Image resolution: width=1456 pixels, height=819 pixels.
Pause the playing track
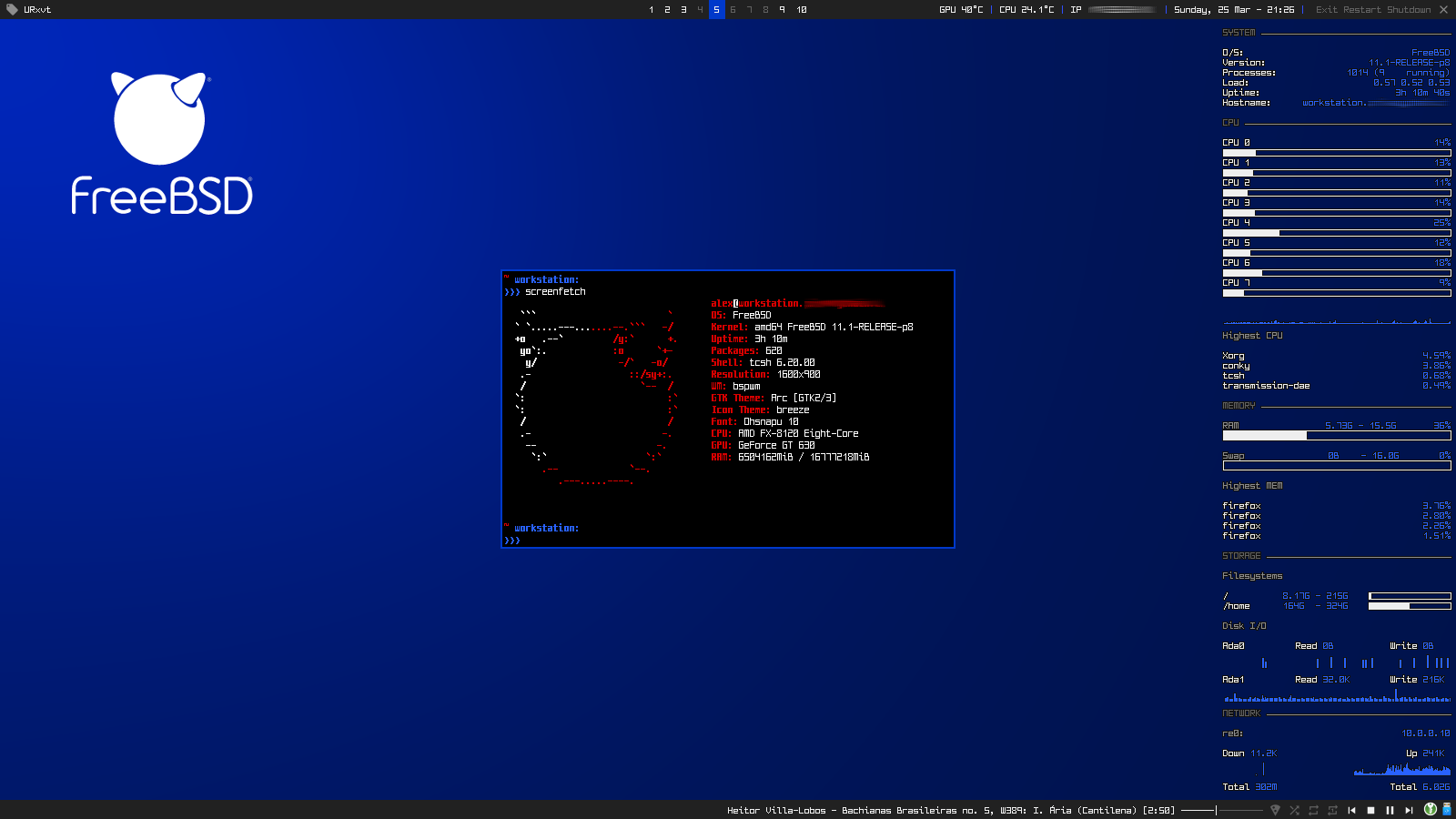[x=1390, y=810]
